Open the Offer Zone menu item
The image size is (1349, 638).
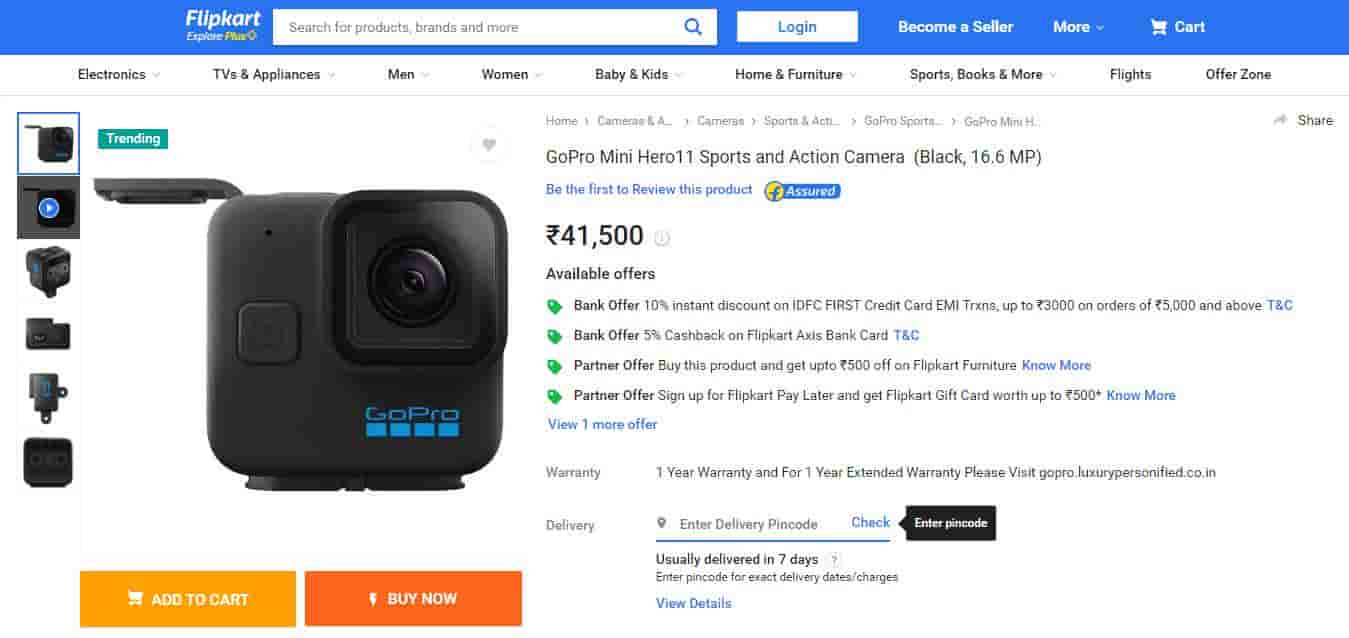(1238, 74)
